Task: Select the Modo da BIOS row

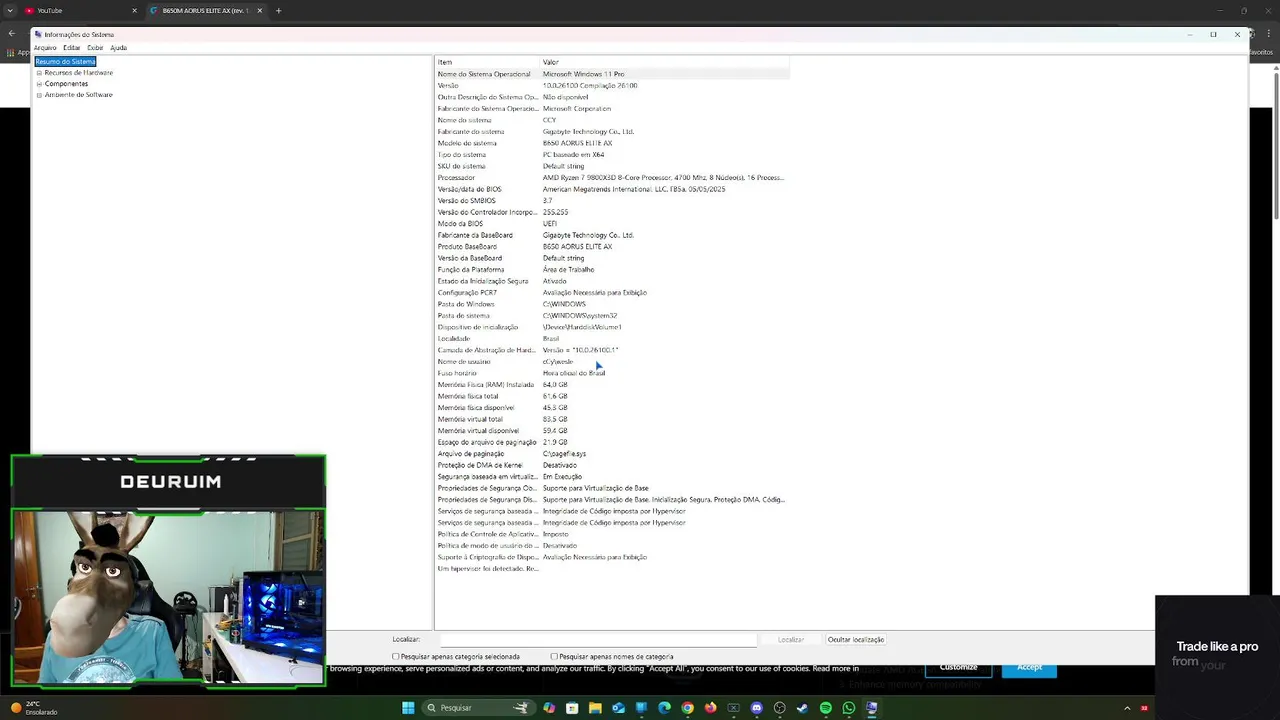Action: [612, 224]
